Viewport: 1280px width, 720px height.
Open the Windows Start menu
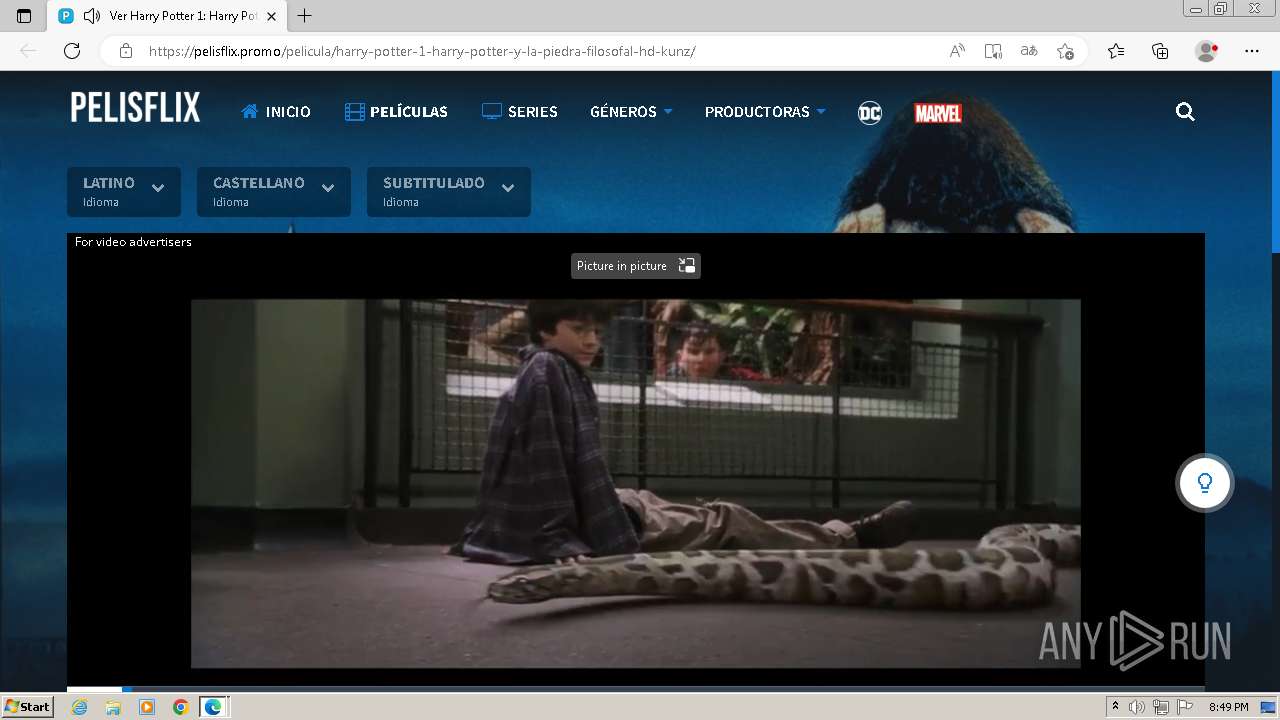pyautogui.click(x=28, y=707)
